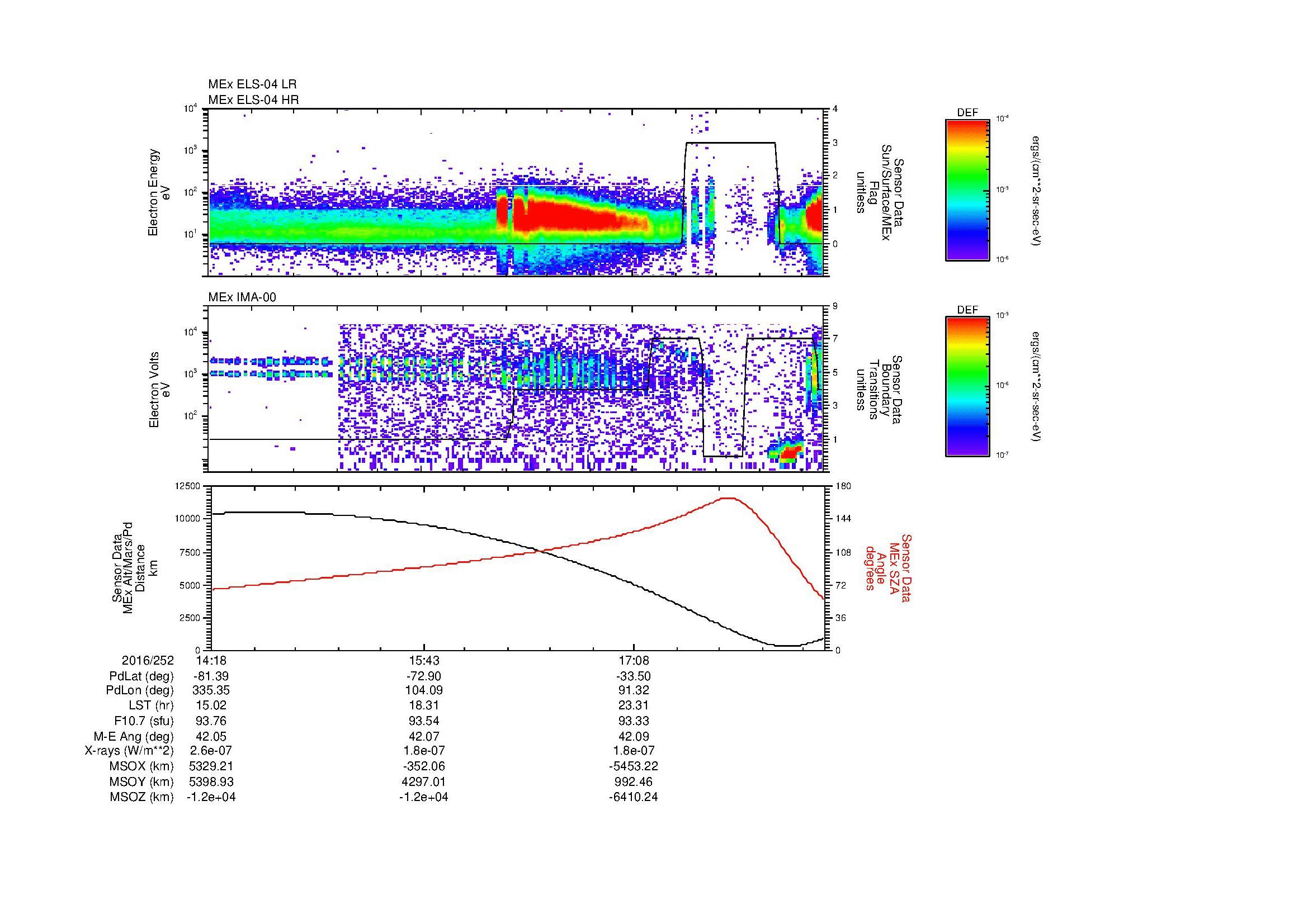
Task: Click the MSOX value '-352.06'
Action: click(x=424, y=766)
